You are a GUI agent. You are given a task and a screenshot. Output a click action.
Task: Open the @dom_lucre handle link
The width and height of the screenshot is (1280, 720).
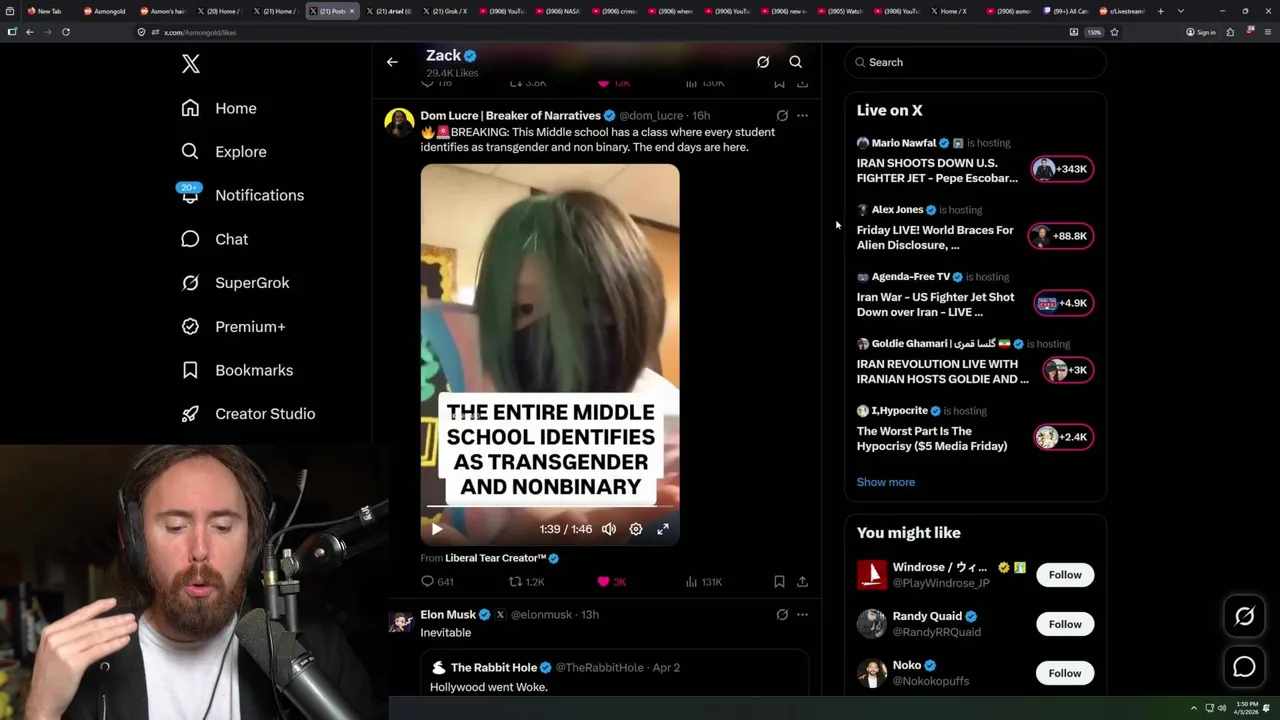click(651, 116)
